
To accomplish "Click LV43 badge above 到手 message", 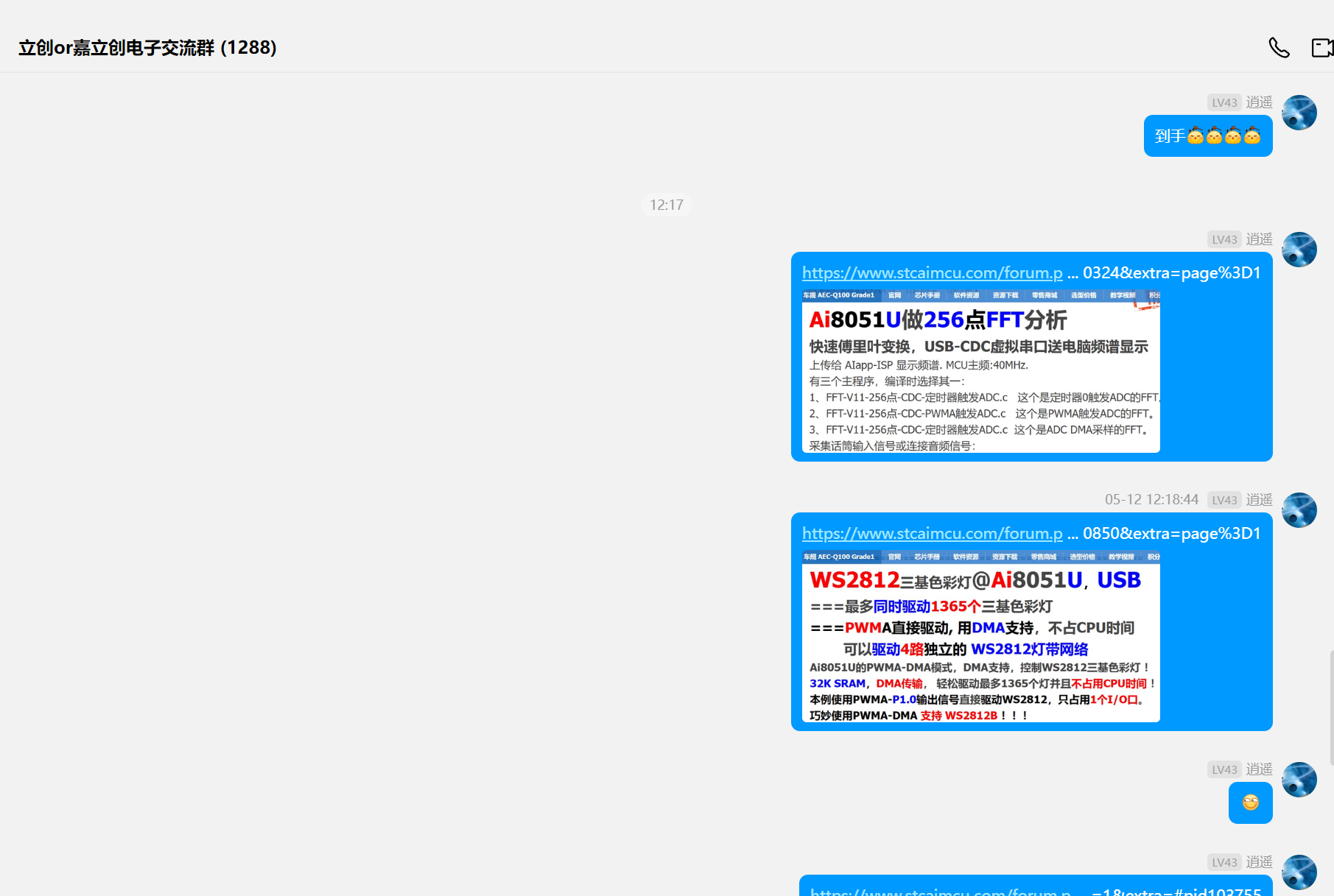I will click(1224, 102).
